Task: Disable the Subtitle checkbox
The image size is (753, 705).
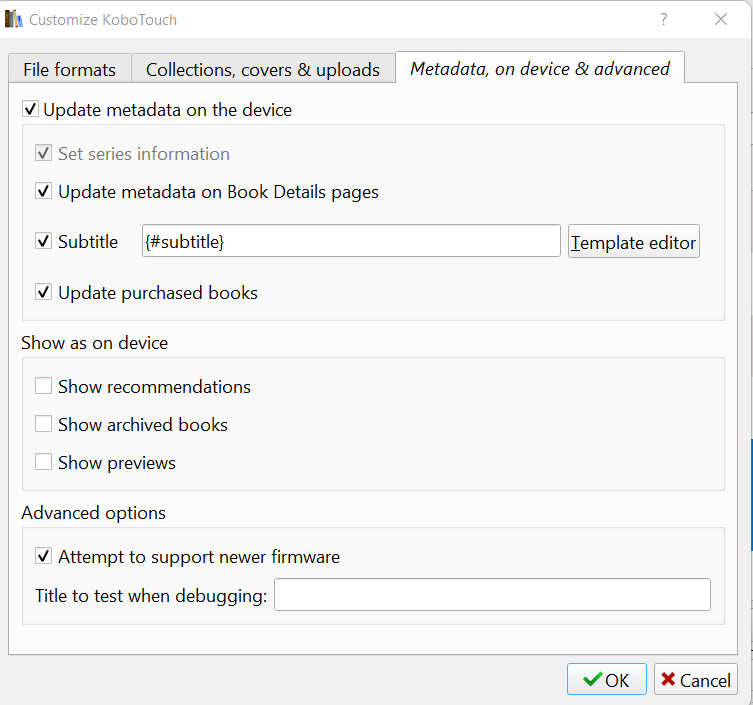Action: coord(43,241)
